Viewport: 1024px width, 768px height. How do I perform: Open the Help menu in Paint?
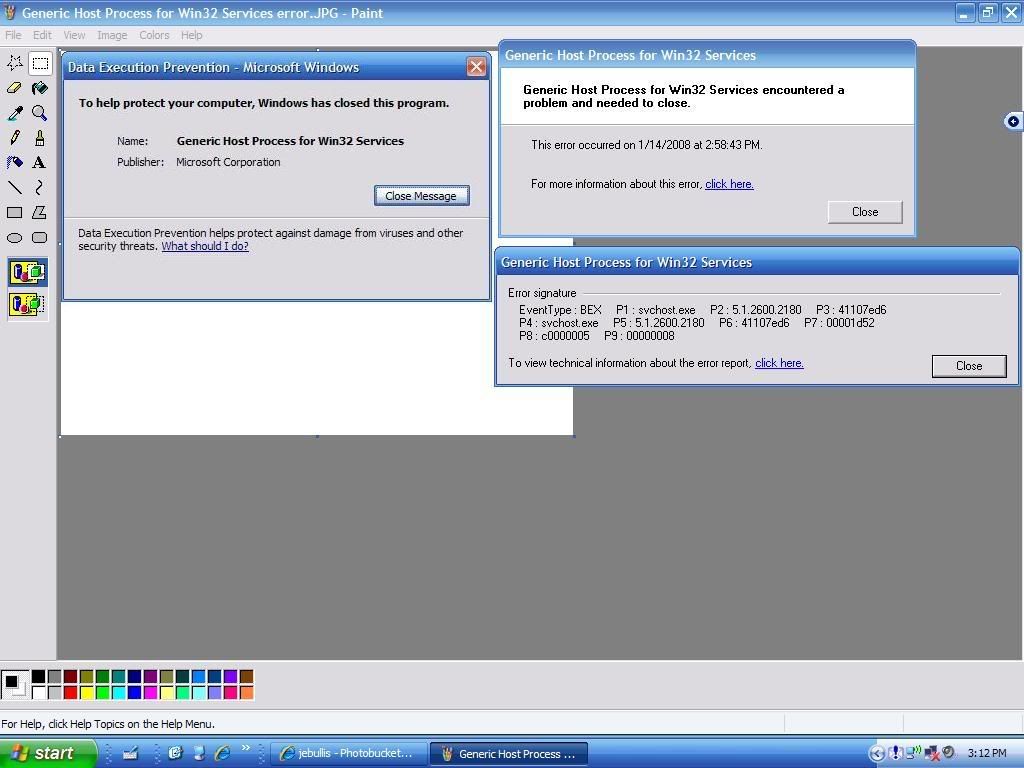(x=191, y=35)
